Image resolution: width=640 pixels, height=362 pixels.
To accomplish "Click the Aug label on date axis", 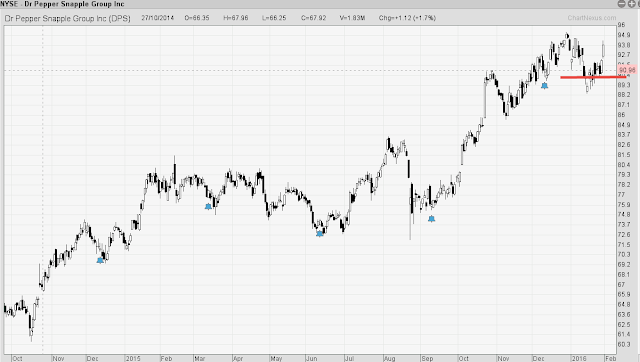I will 389,358.
